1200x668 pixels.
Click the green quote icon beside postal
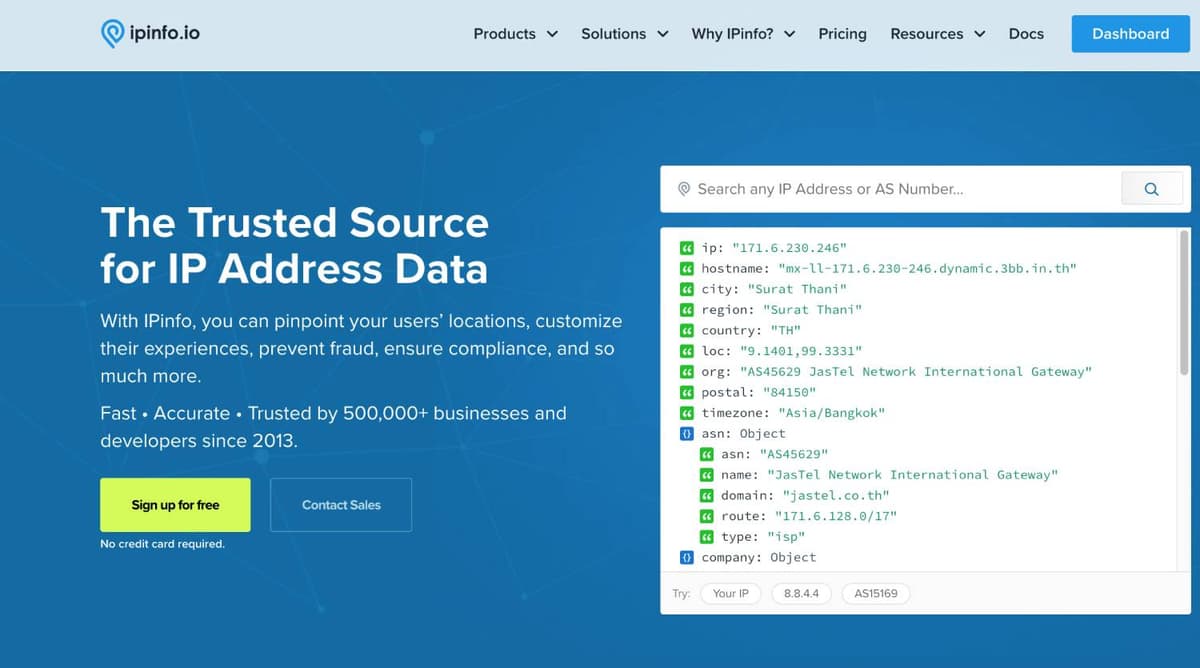tap(687, 392)
